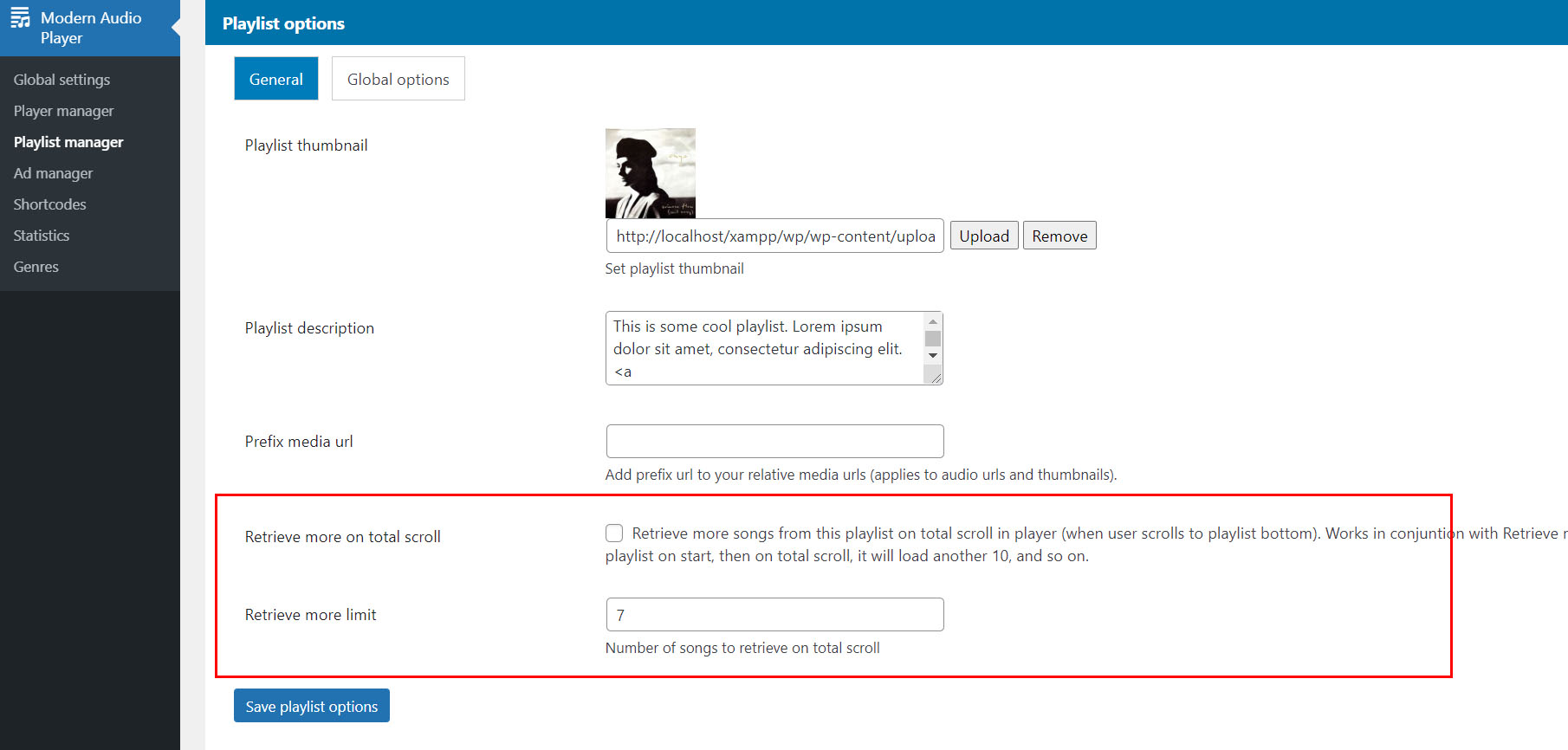1568x750 pixels.
Task: Click the playlist thumbnail image
Action: 651,173
